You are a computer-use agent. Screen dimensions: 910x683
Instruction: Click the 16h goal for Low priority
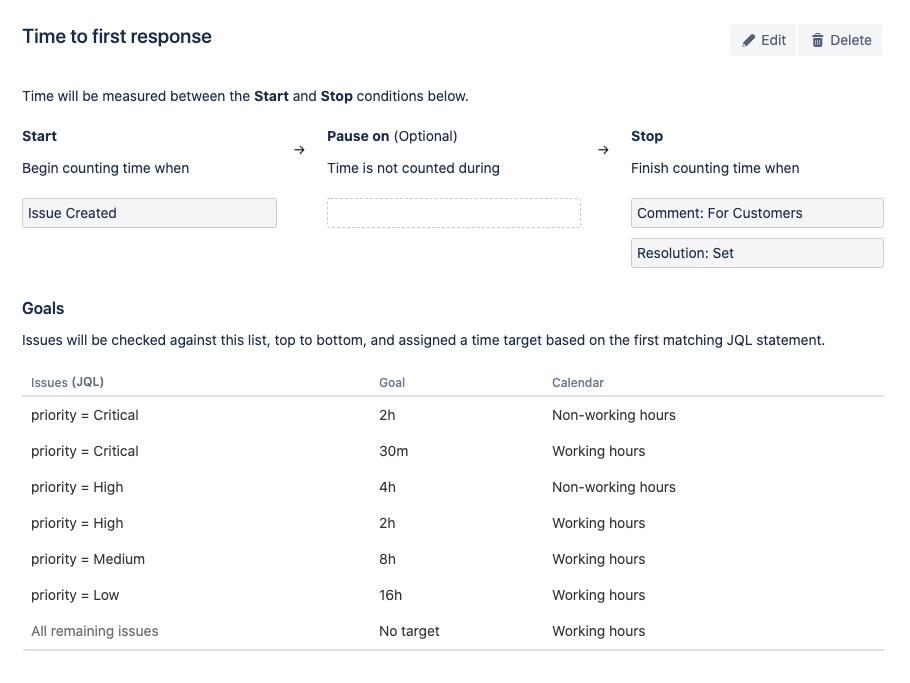pyautogui.click(x=390, y=595)
